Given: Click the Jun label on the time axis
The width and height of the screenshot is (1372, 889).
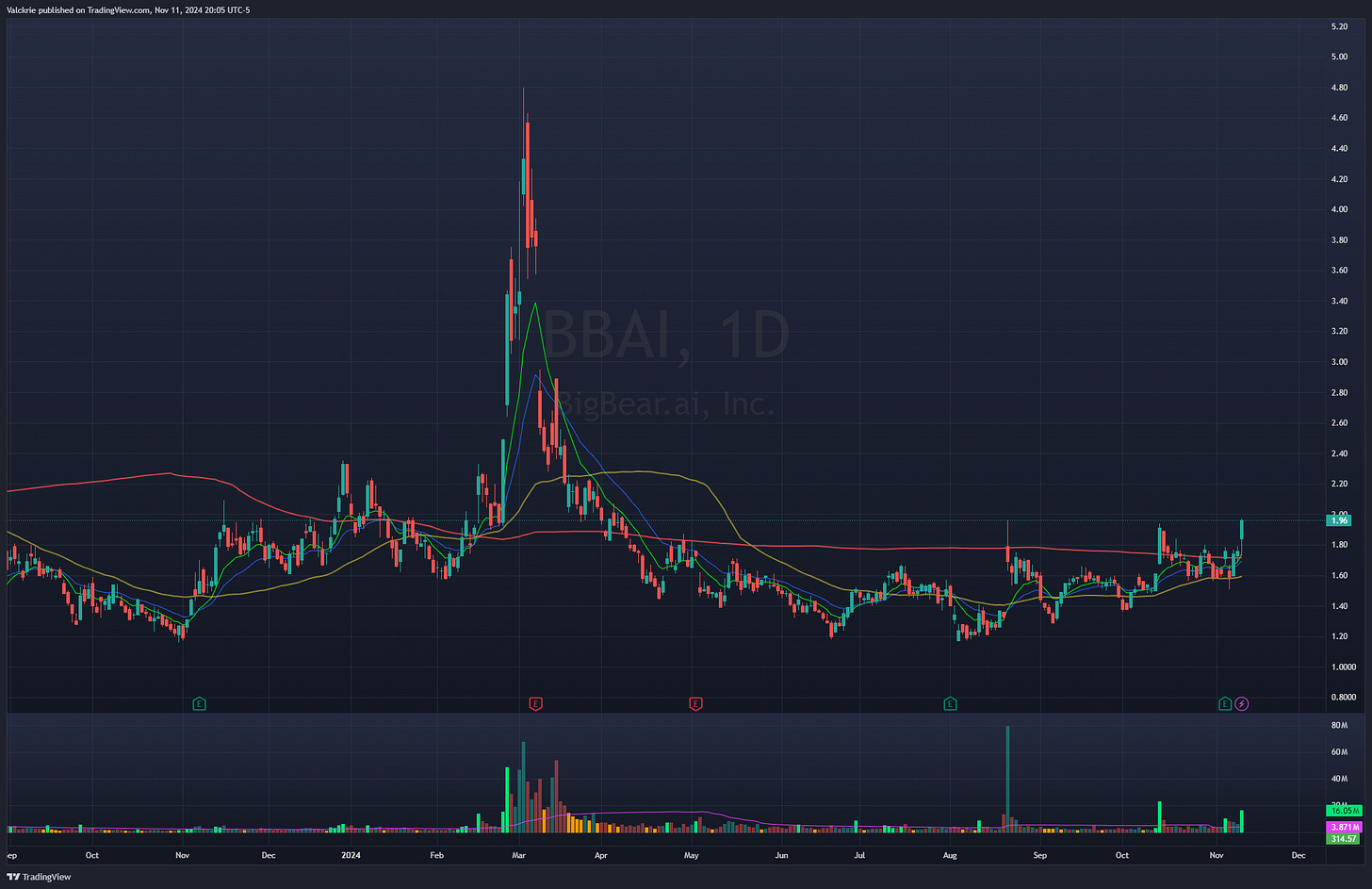Looking at the screenshot, I should [x=781, y=856].
